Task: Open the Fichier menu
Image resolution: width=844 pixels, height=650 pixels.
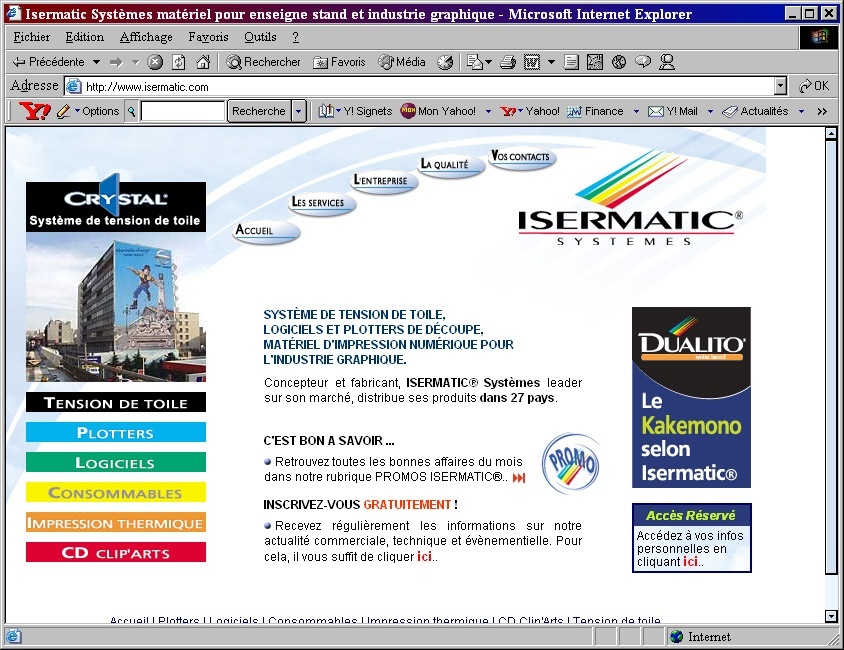Action: (x=32, y=37)
